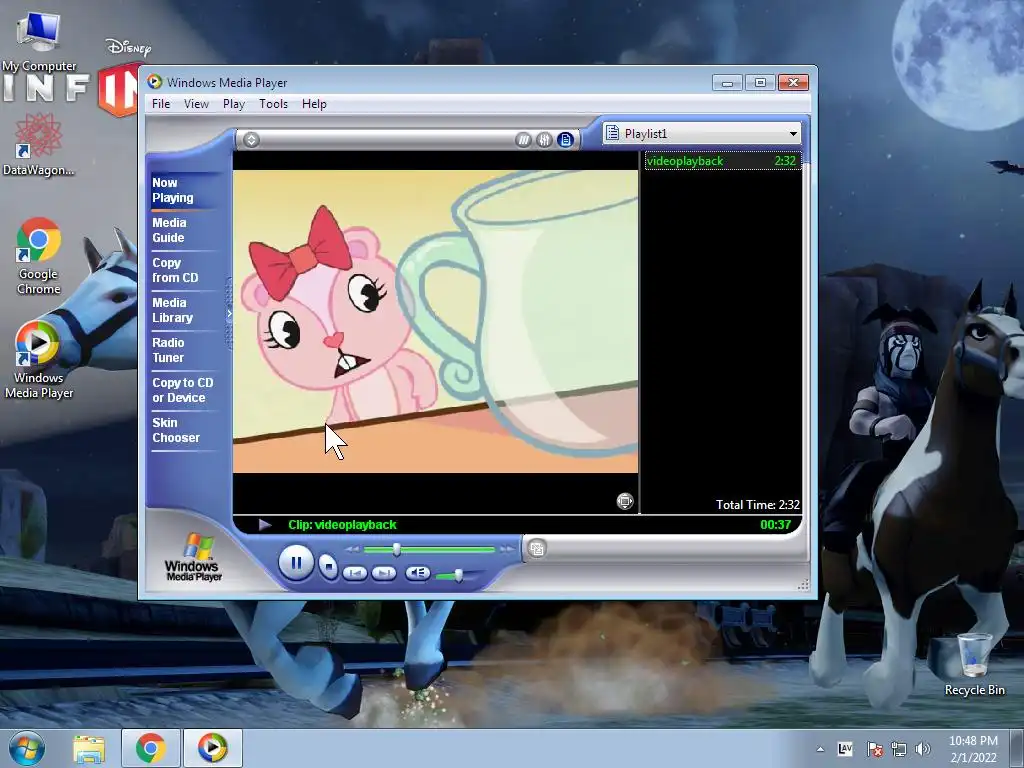Click the volume slider handle
1024x768 pixels.
tap(458, 575)
